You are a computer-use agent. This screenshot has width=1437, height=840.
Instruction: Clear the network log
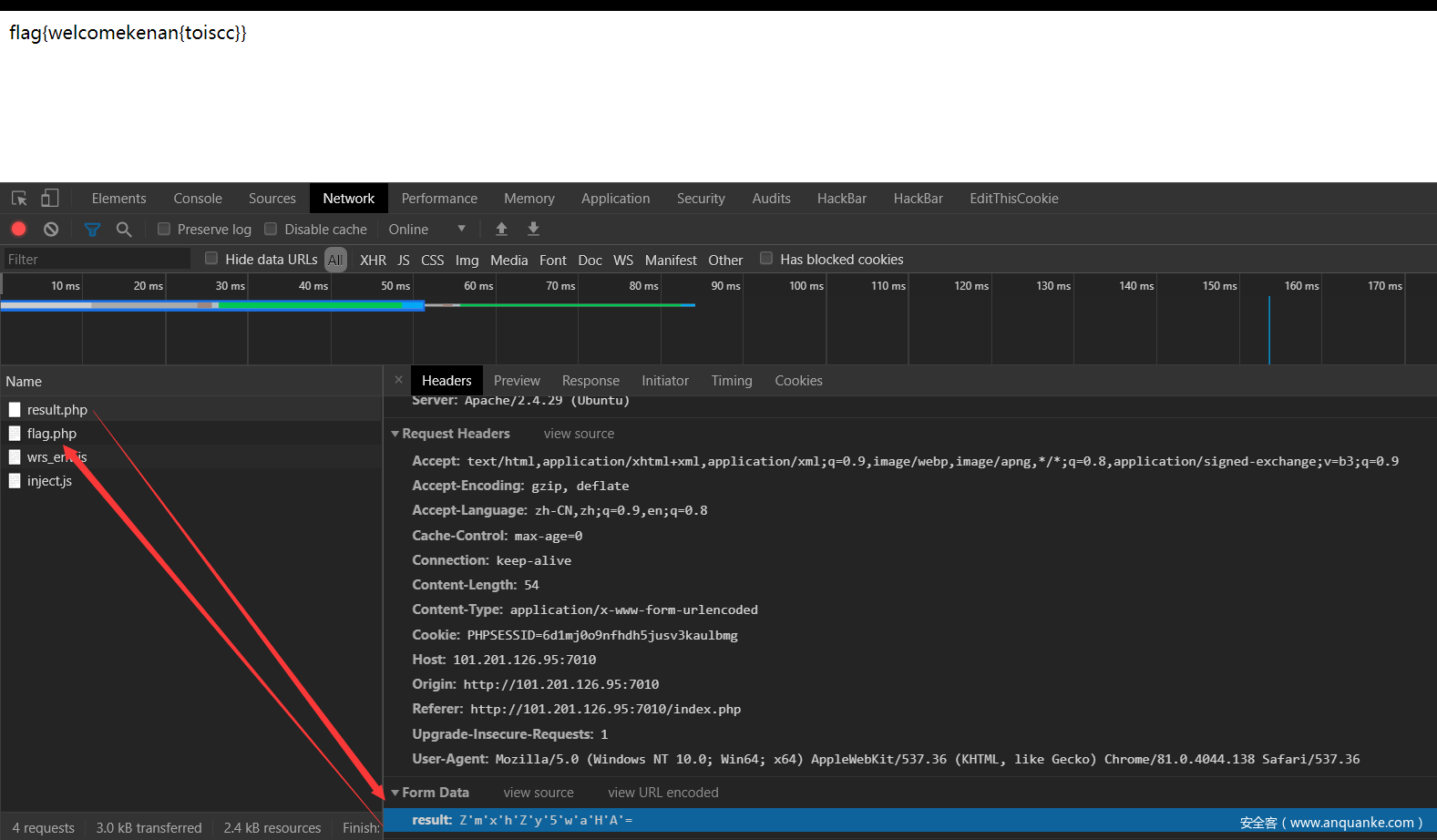click(51, 230)
